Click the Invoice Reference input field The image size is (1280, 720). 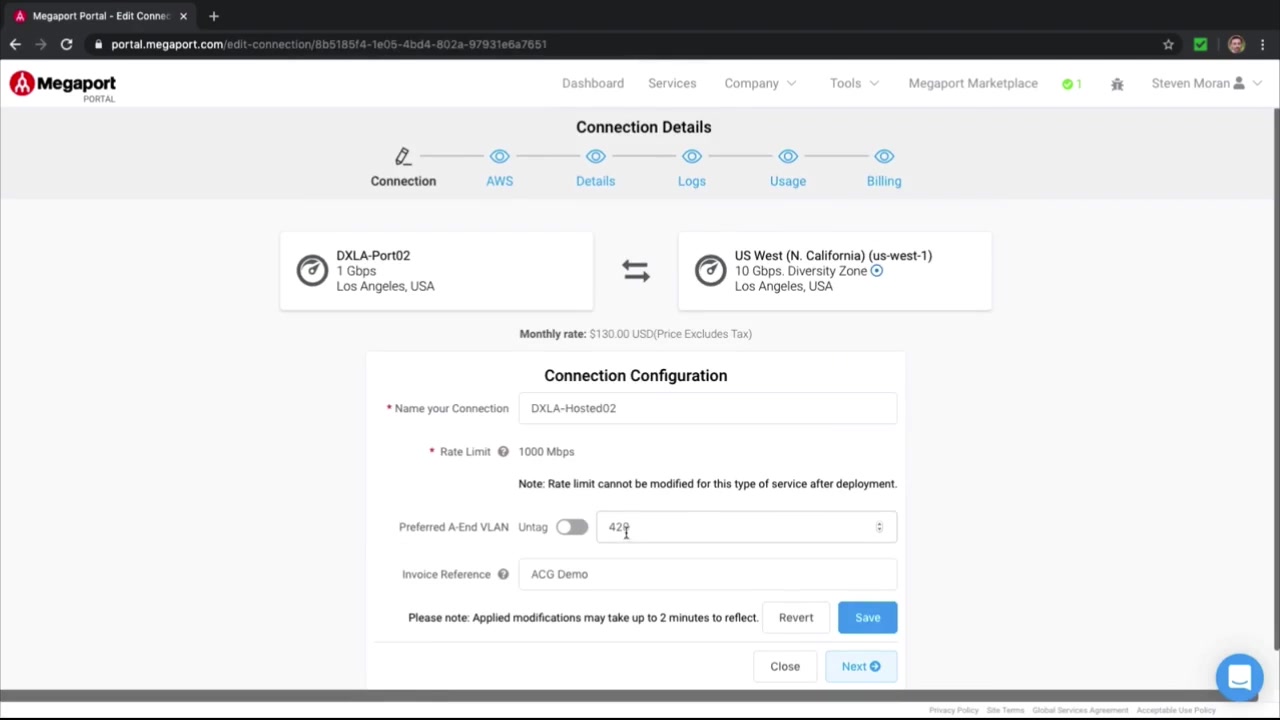point(707,574)
